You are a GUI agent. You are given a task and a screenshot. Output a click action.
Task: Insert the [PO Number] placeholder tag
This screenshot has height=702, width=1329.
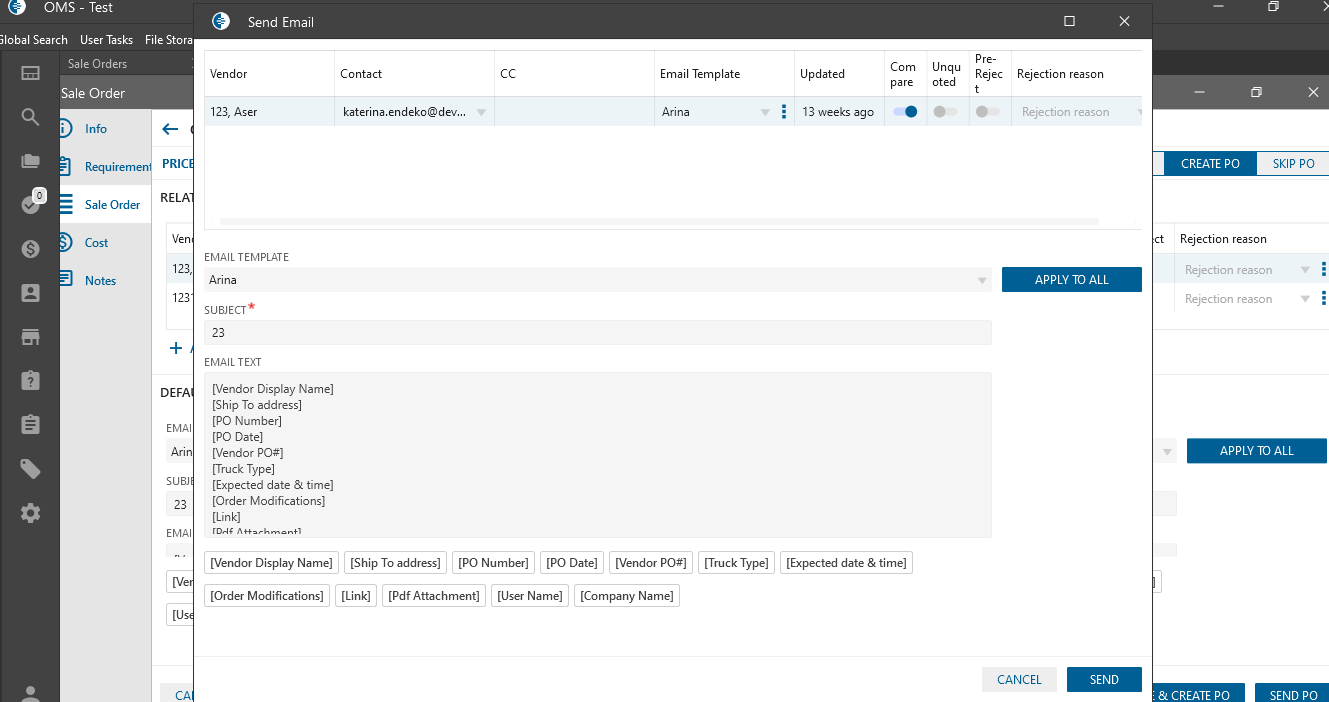tap(493, 563)
